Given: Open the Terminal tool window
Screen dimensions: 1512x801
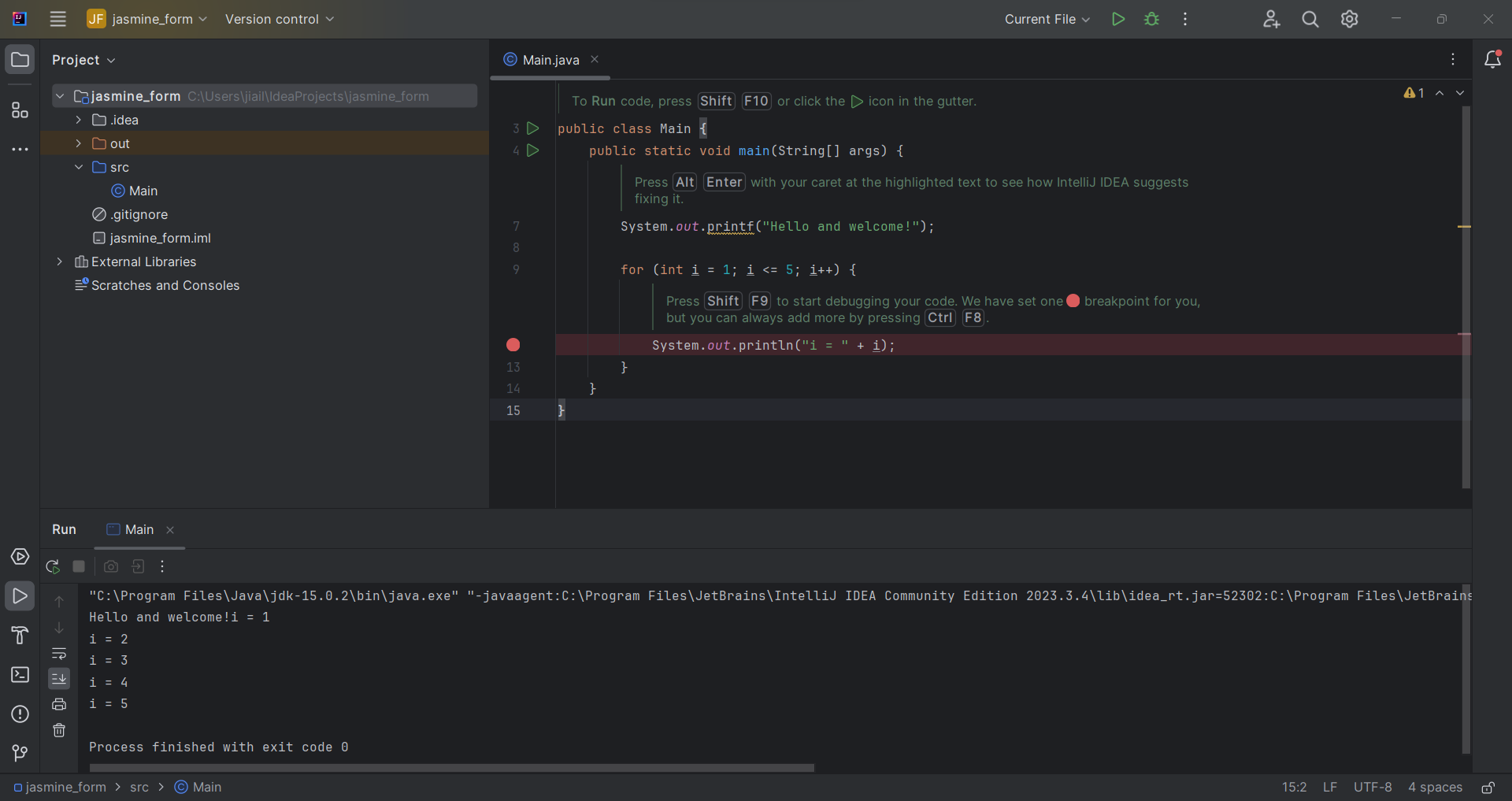Looking at the screenshot, I should 20,675.
